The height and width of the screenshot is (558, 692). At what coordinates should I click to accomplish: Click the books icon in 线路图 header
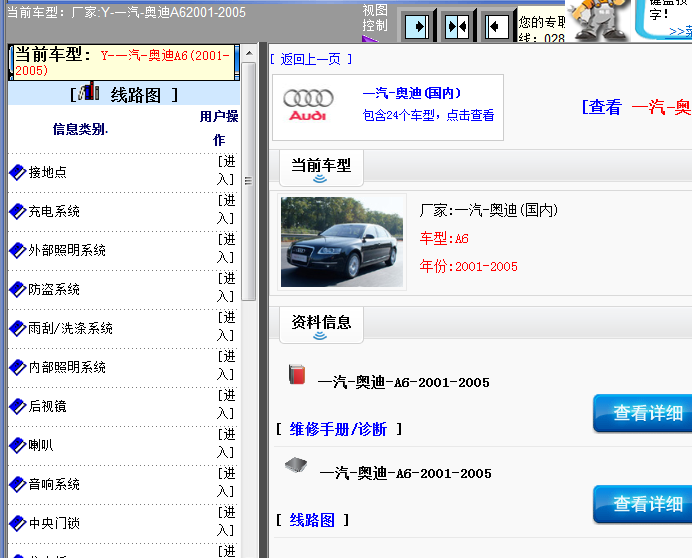(89, 91)
